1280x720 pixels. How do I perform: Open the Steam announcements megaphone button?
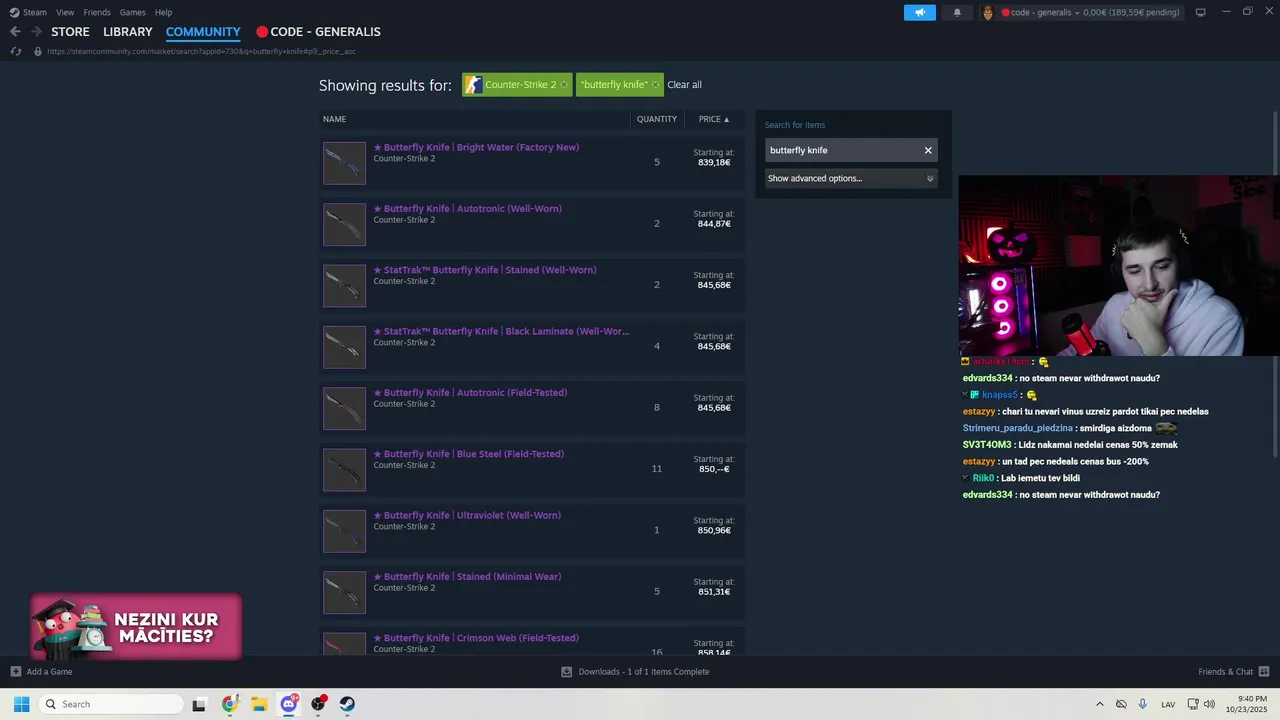919,12
